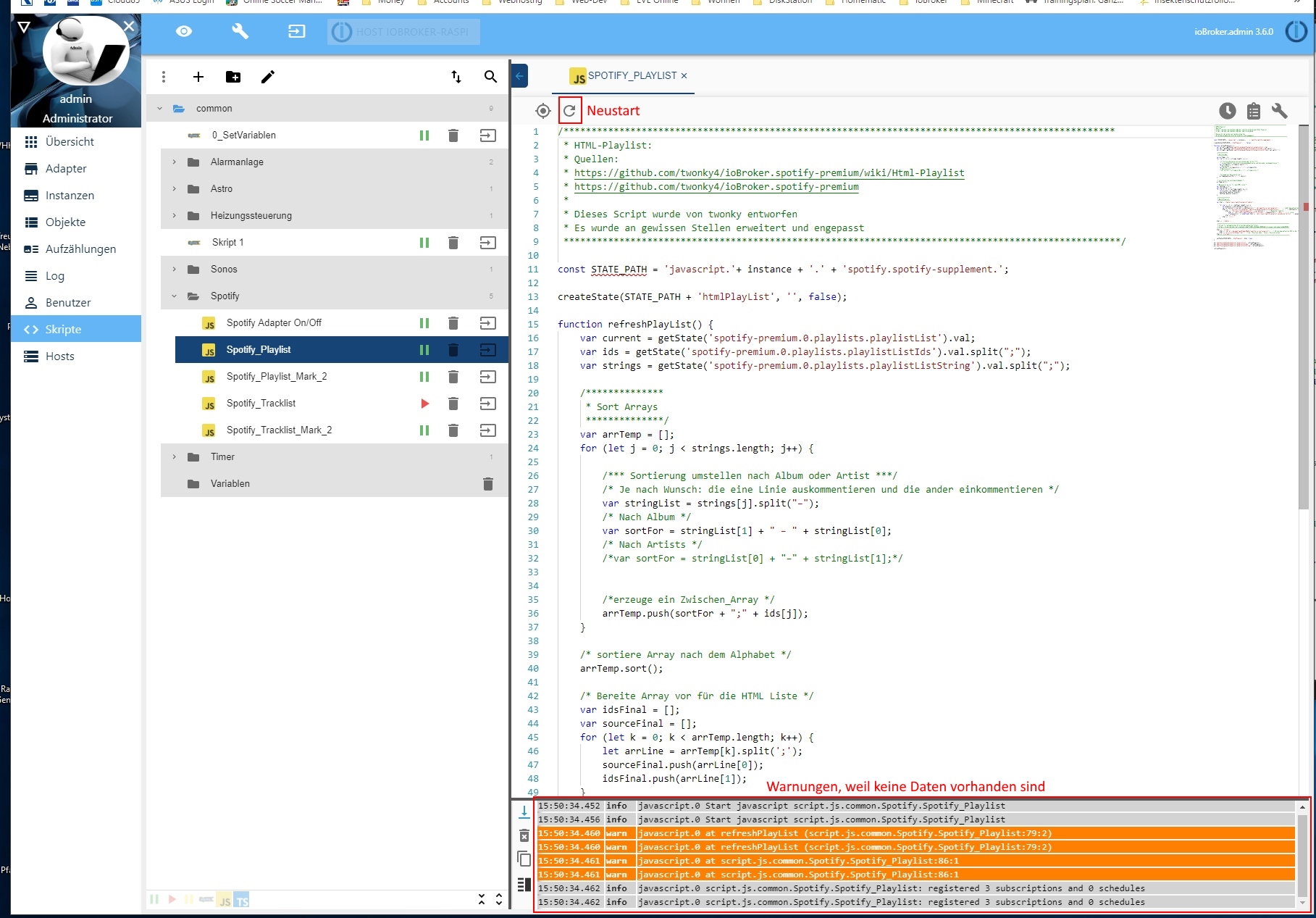This screenshot has height=918, width=1316.
Task: Click the log panel vertical scrollbar
Action: point(1302,855)
